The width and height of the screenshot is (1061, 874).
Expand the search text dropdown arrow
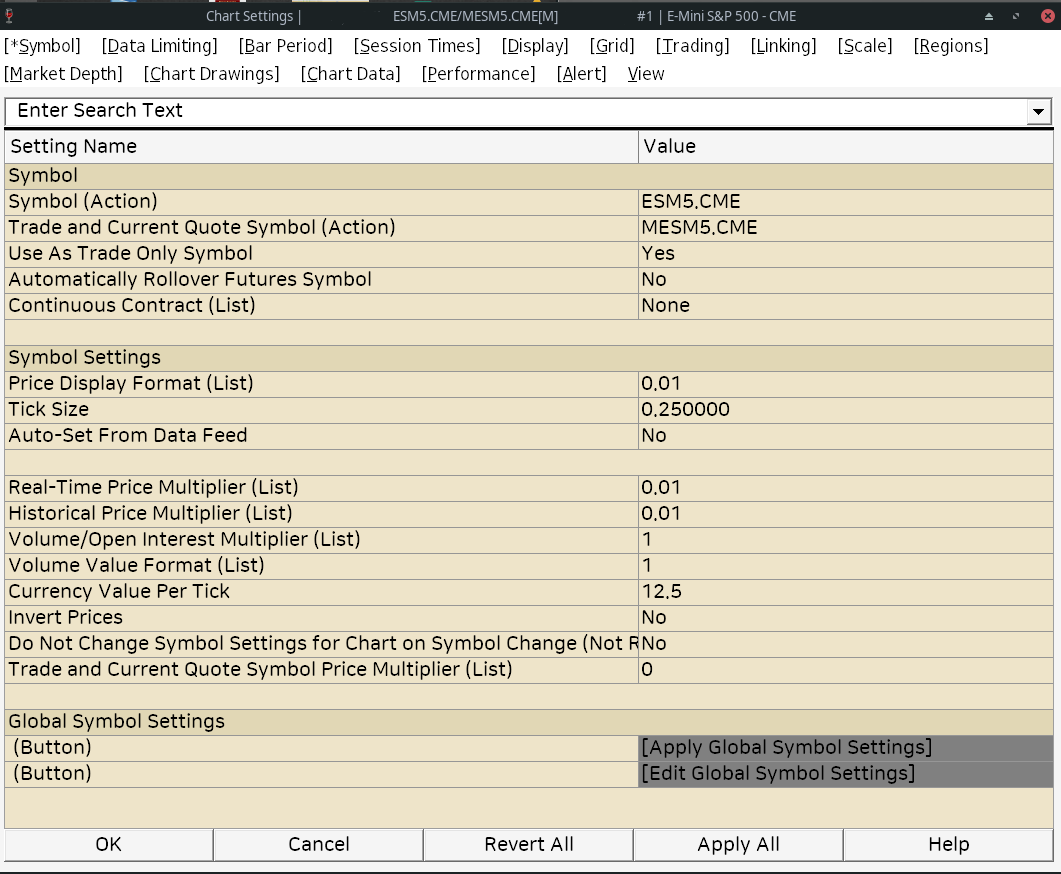point(1038,112)
